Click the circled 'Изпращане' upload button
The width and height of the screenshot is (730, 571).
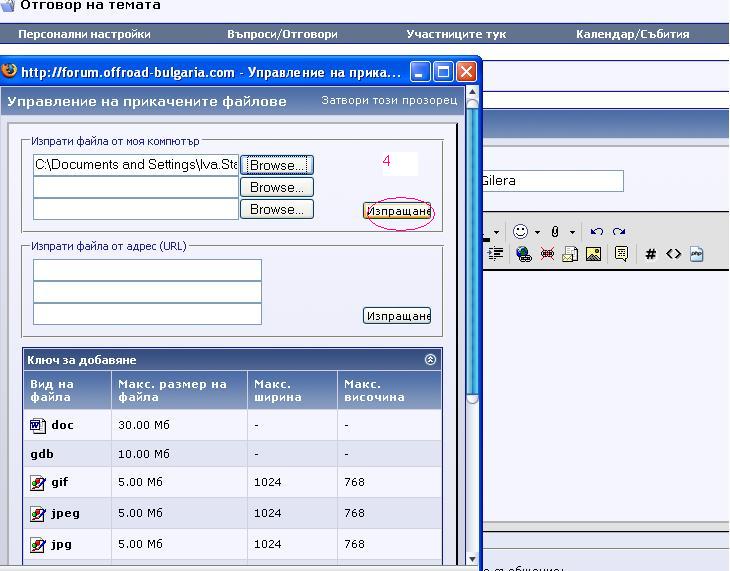(397, 211)
